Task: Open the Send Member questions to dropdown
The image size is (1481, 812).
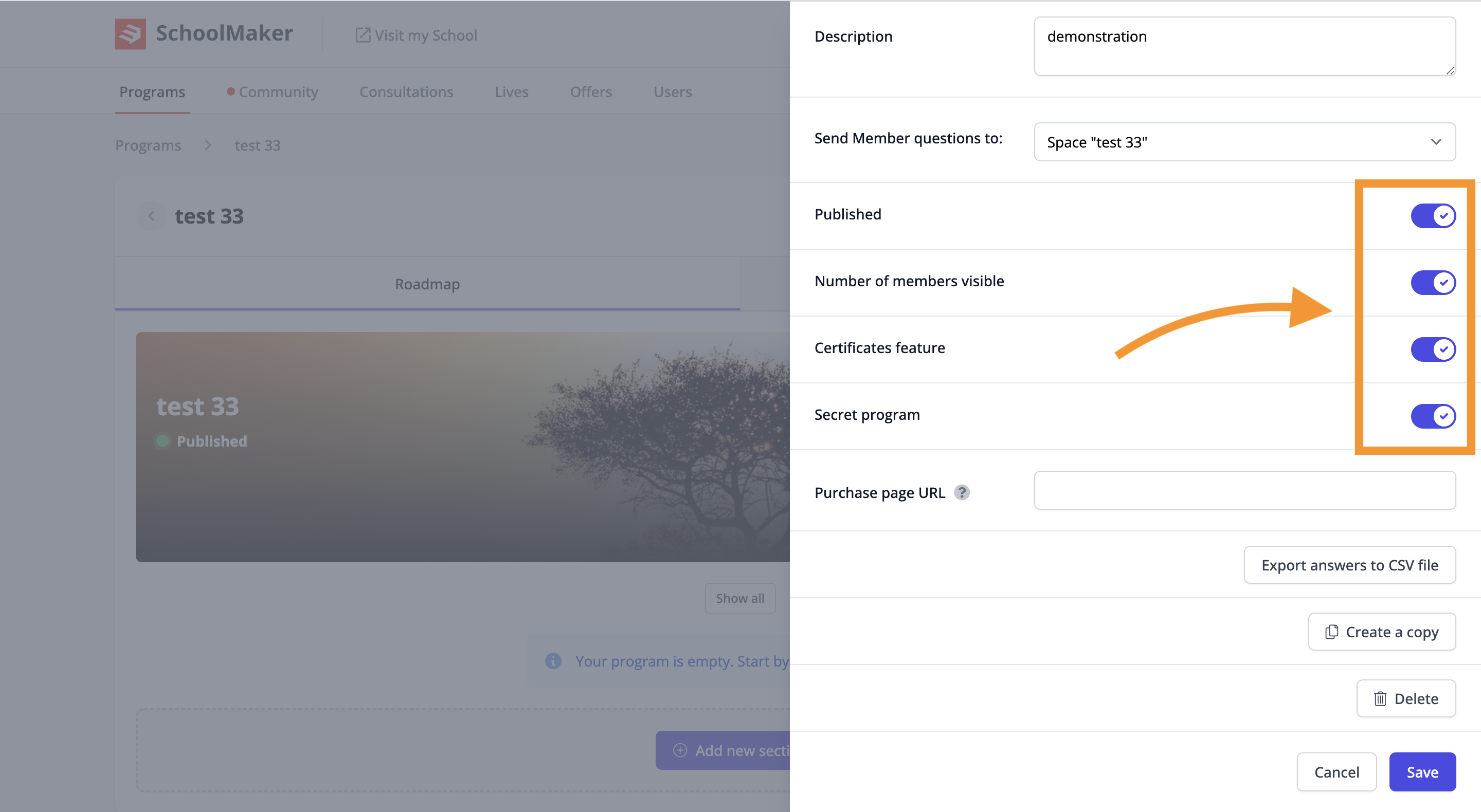Action: (1244, 142)
